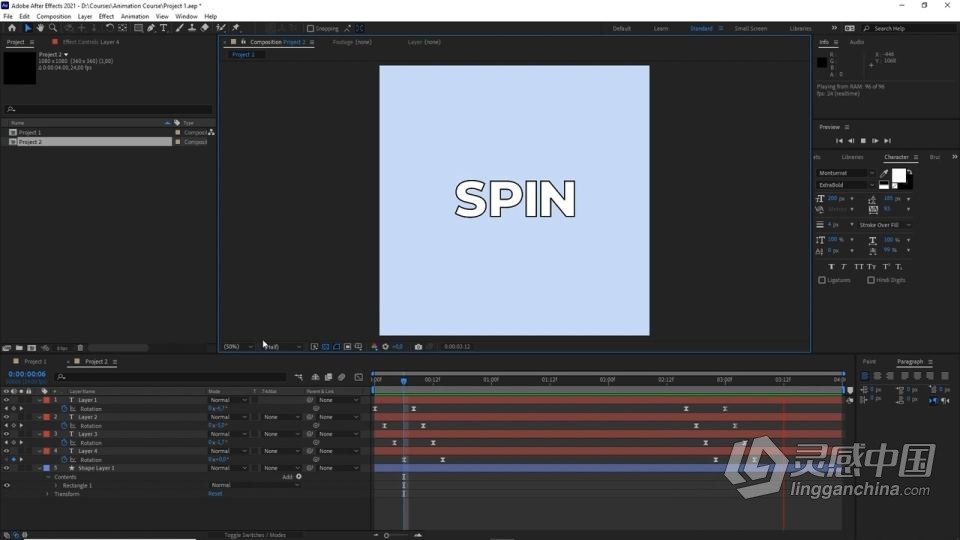Image resolution: width=960 pixels, height=540 pixels.
Task: Enable the Ligatures checkbox
Action: coord(822,280)
